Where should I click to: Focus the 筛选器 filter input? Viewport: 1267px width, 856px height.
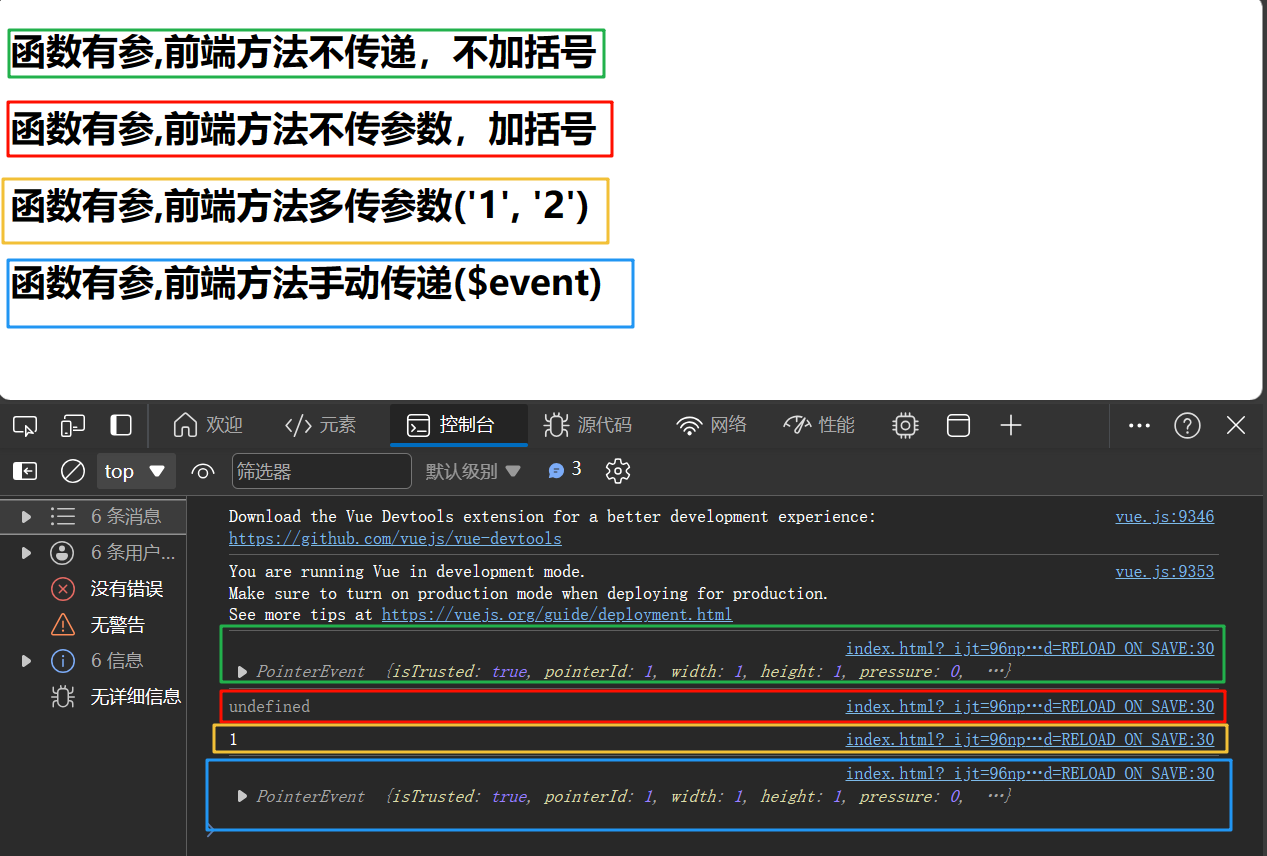tap(322, 471)
